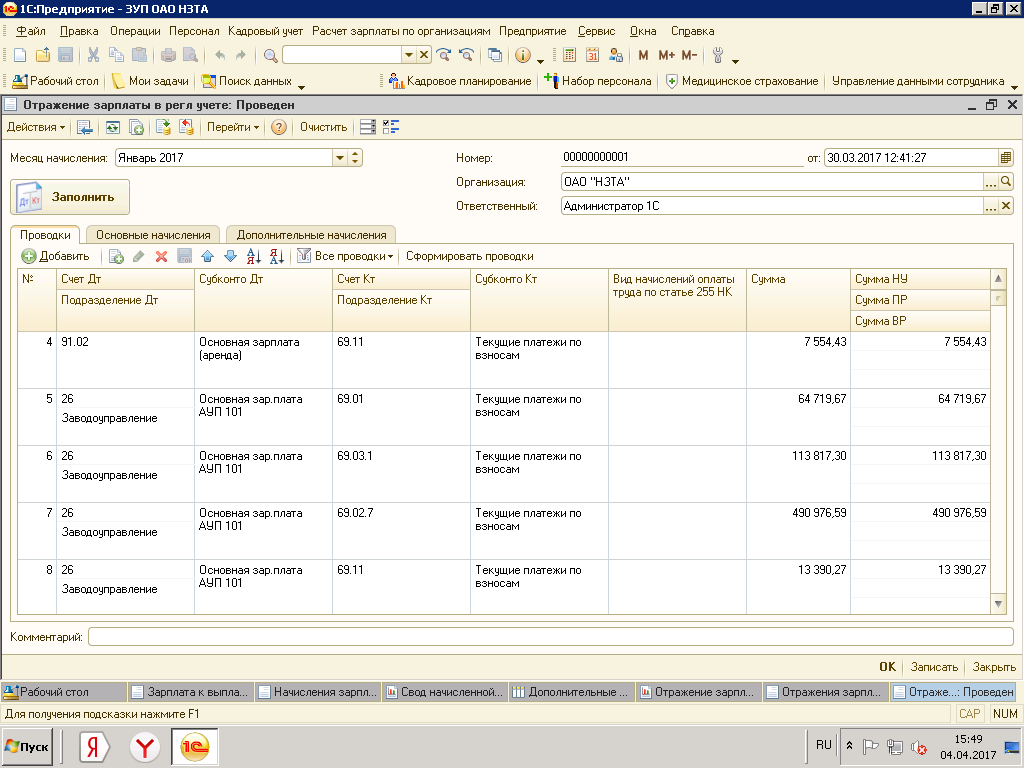Image resolution: width=1024 pixels, height=768 pixels.
Task: Open the Перейти dropdown menu
Action: click(x=233, y=127)
